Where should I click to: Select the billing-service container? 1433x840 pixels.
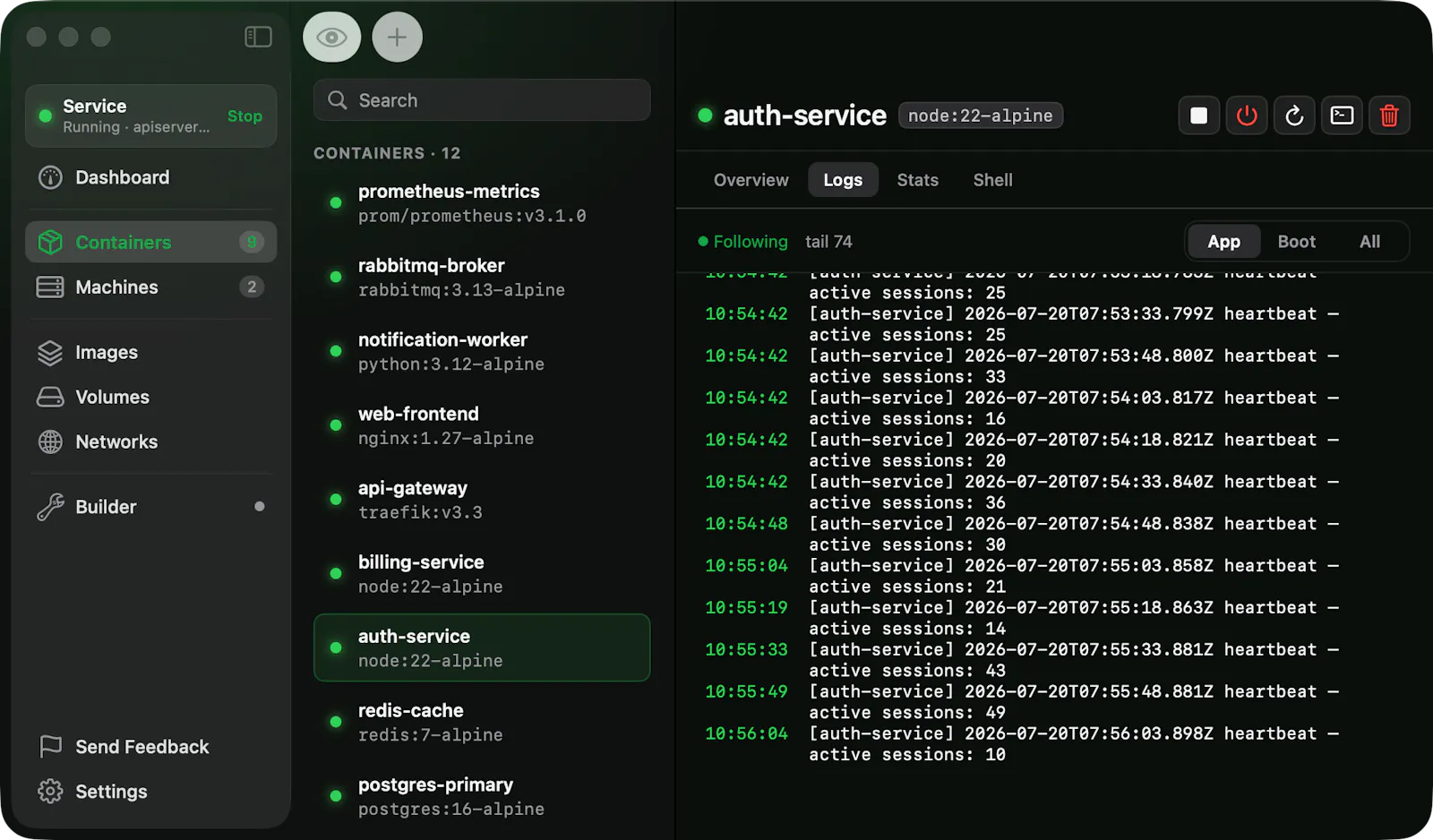coord(482,574)
